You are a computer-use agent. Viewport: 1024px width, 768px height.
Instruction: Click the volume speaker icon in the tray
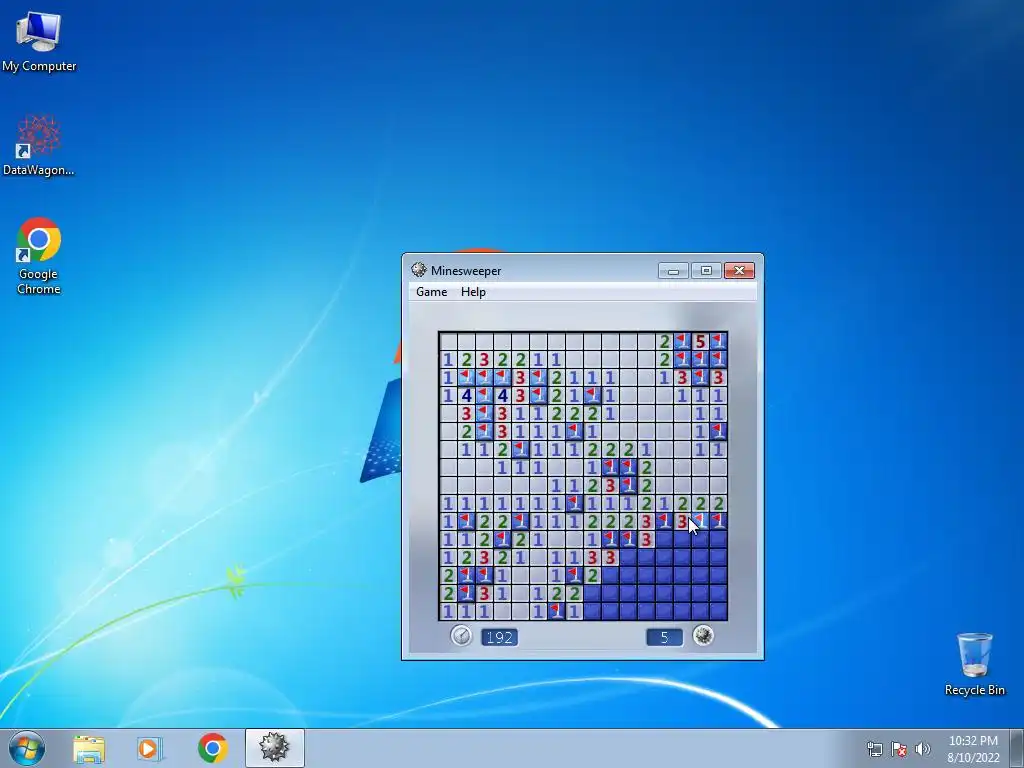click(922, 749)
